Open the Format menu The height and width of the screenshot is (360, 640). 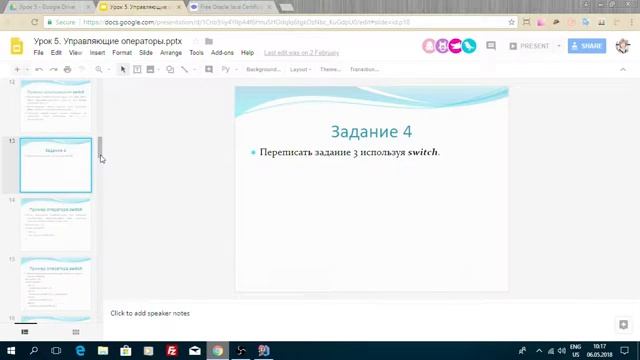pos(122,53)
